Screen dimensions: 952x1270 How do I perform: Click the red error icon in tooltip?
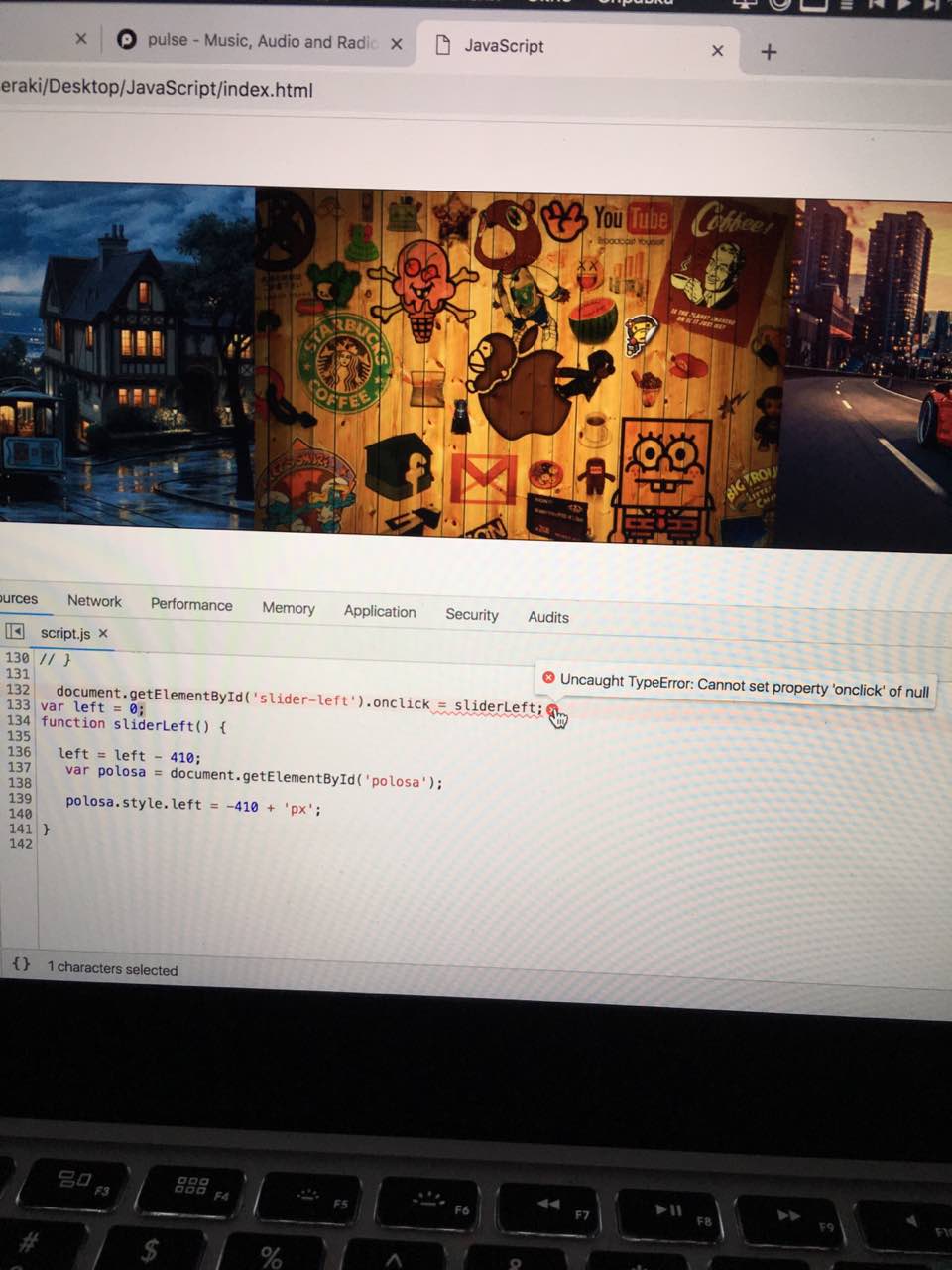tap(548, 677)
